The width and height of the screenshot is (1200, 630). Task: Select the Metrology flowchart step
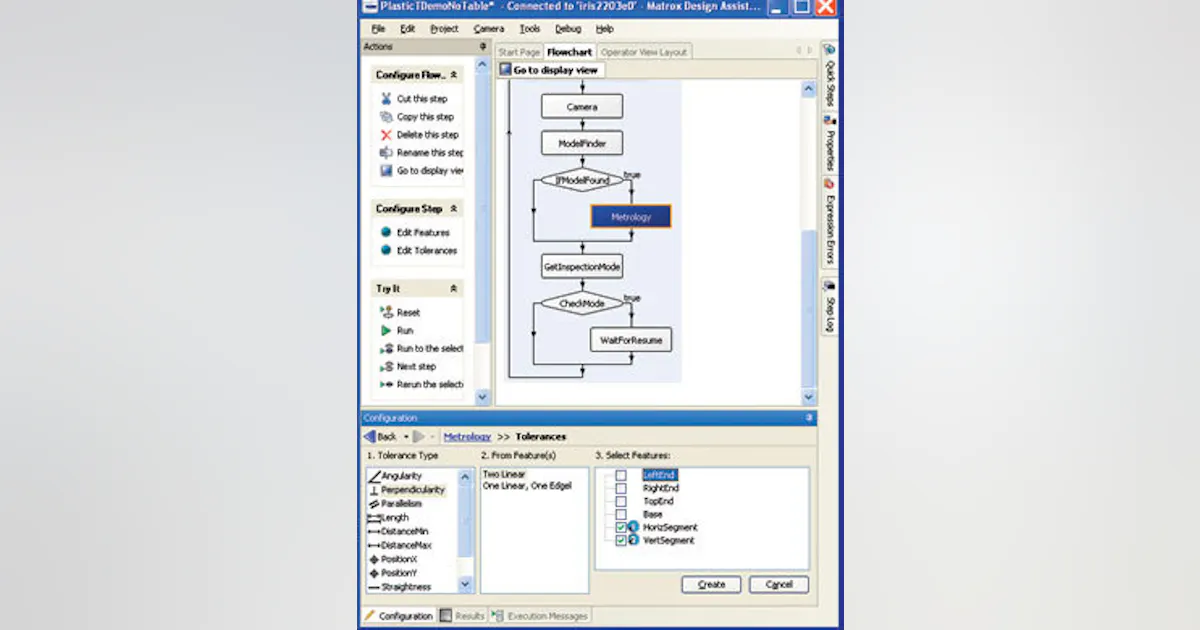point(631,216)
